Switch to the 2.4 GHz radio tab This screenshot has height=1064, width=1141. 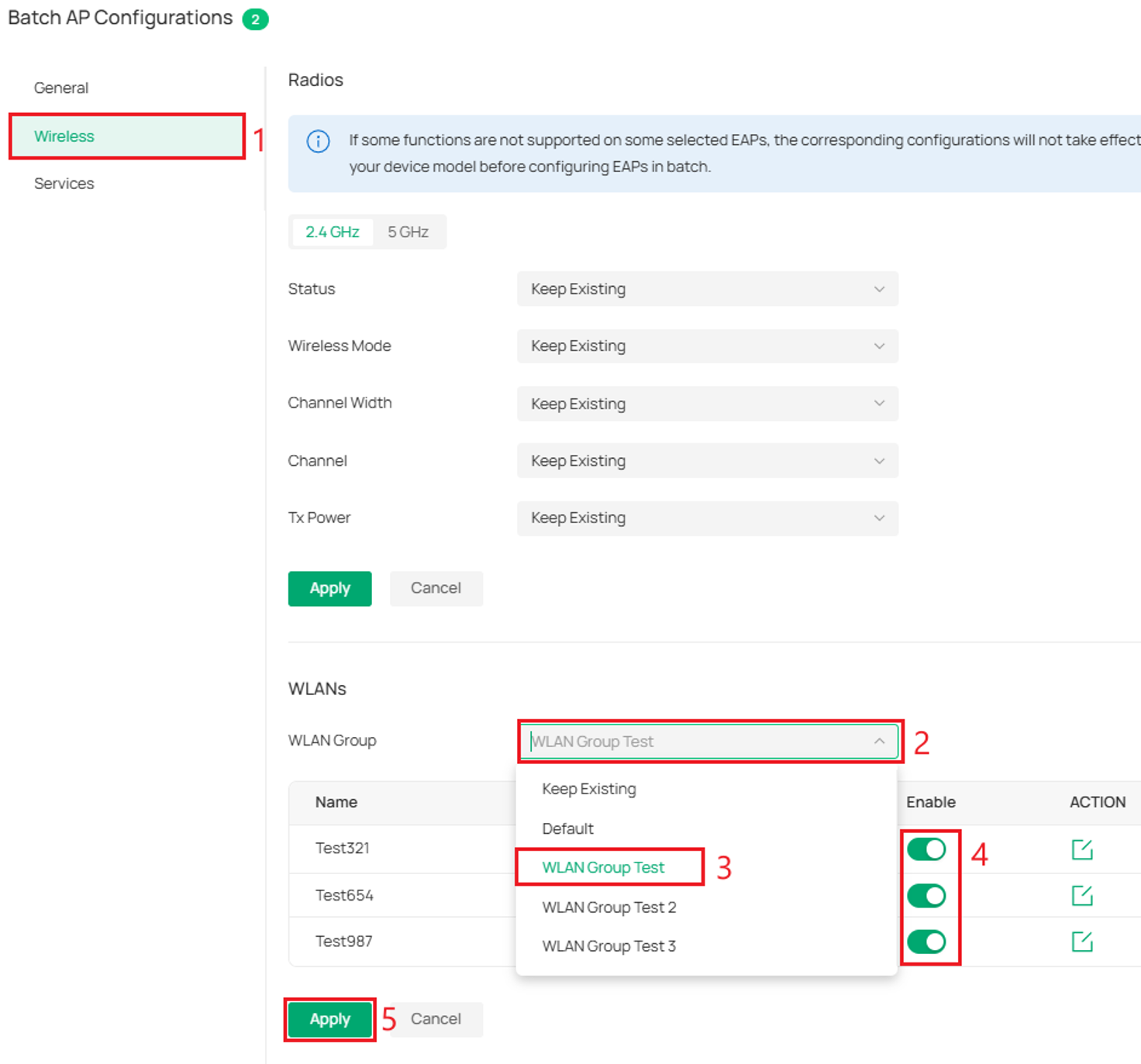tap(333, 232)
